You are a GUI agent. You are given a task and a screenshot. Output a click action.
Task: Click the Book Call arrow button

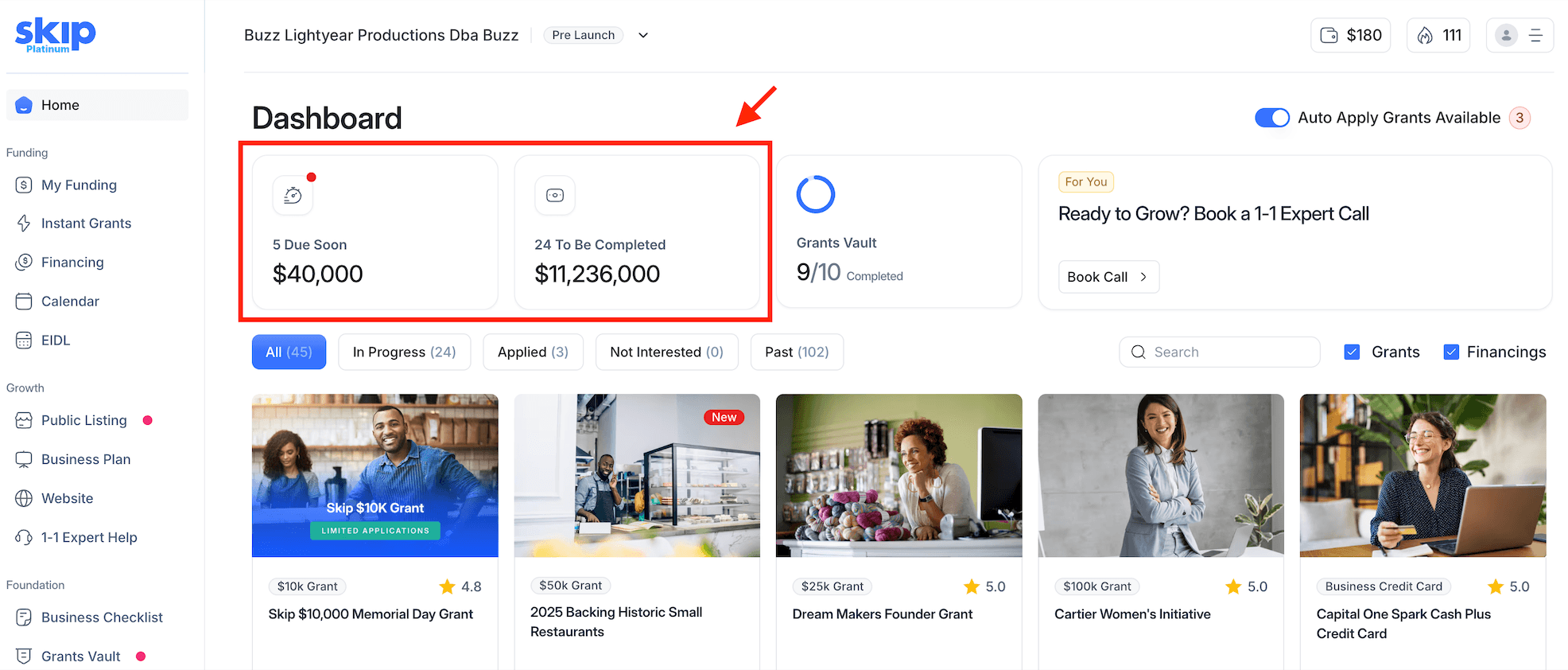point(1108,277)
